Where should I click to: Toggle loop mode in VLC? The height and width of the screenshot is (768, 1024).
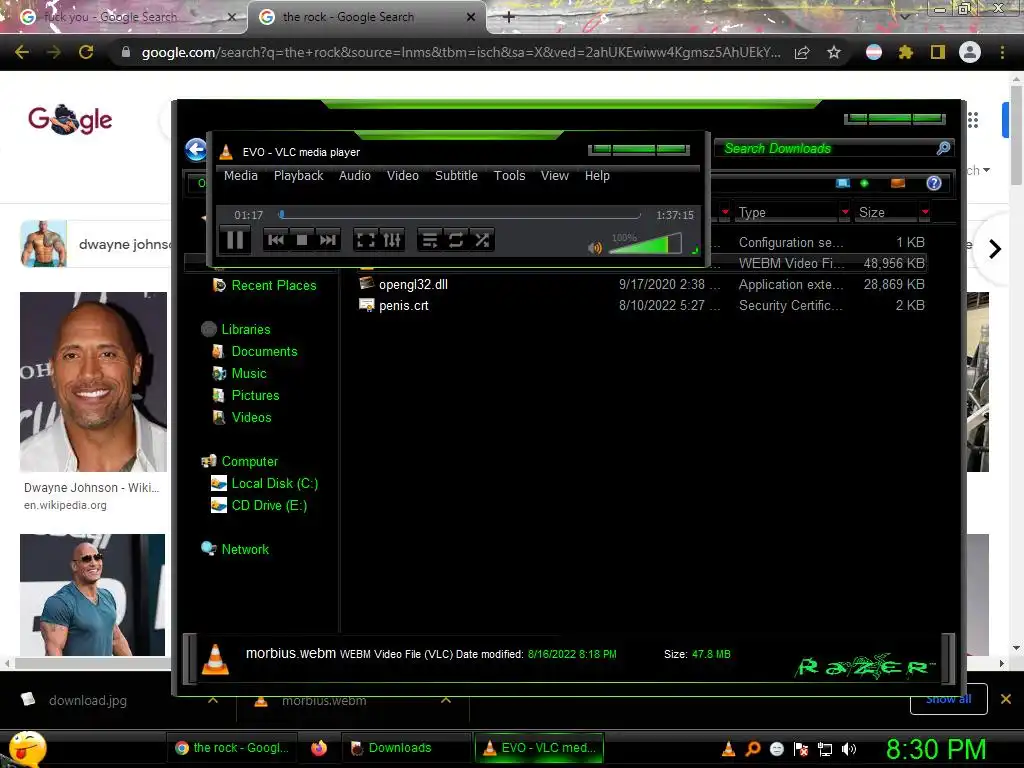456,240
